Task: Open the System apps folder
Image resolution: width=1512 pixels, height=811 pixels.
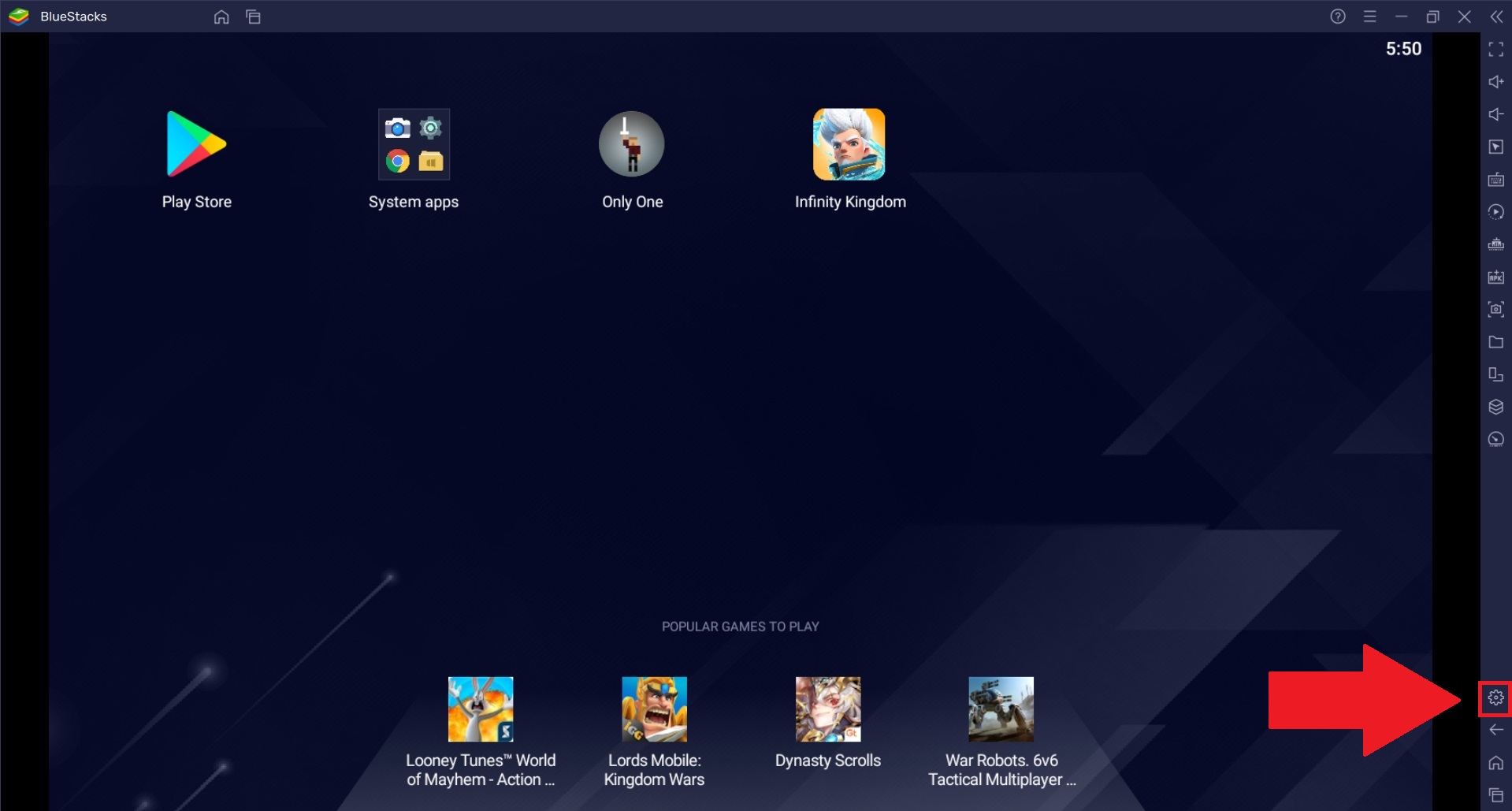Action: click(x=414, y=144)
